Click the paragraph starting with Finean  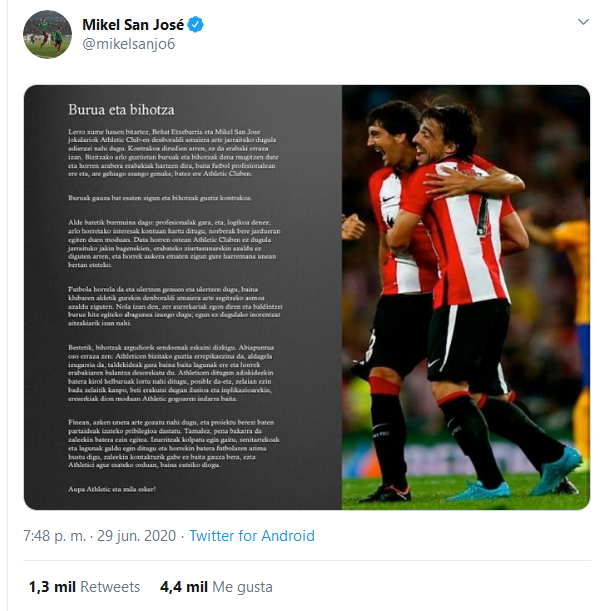tap(173, 443)
